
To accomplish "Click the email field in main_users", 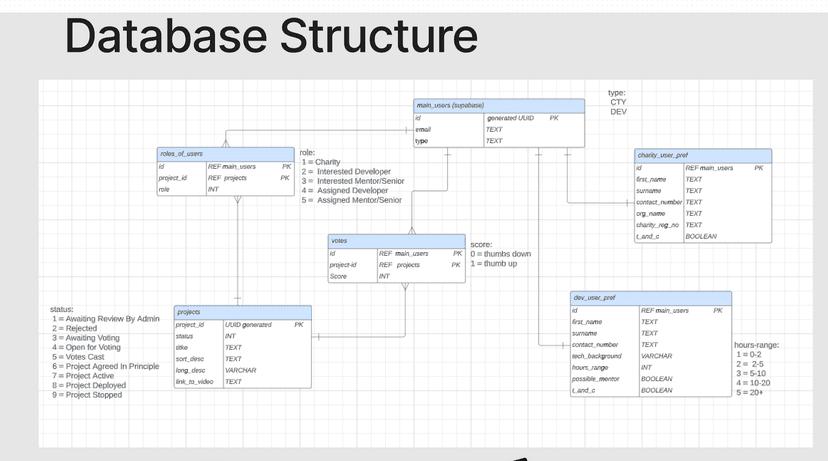I will pyautogui.click(x=424, y=130).
